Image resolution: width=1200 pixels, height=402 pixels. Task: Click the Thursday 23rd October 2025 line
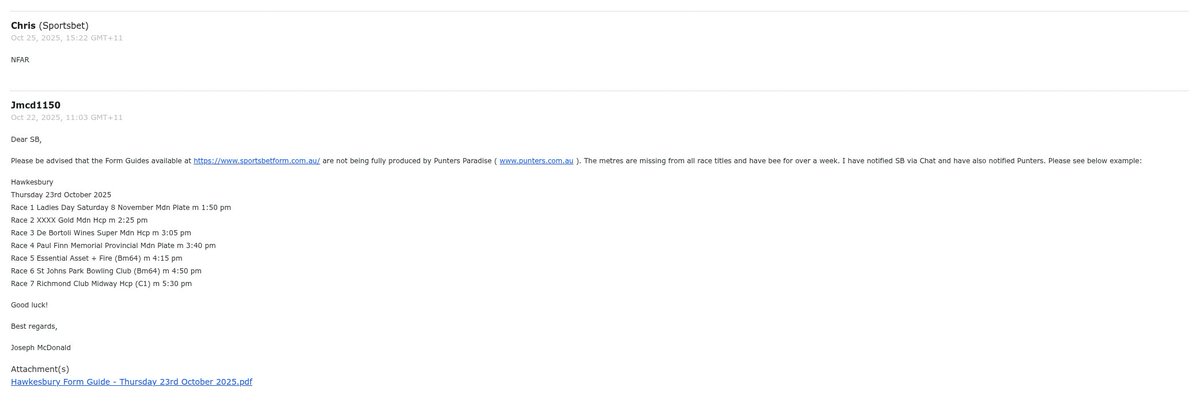[x=61, y=194]
